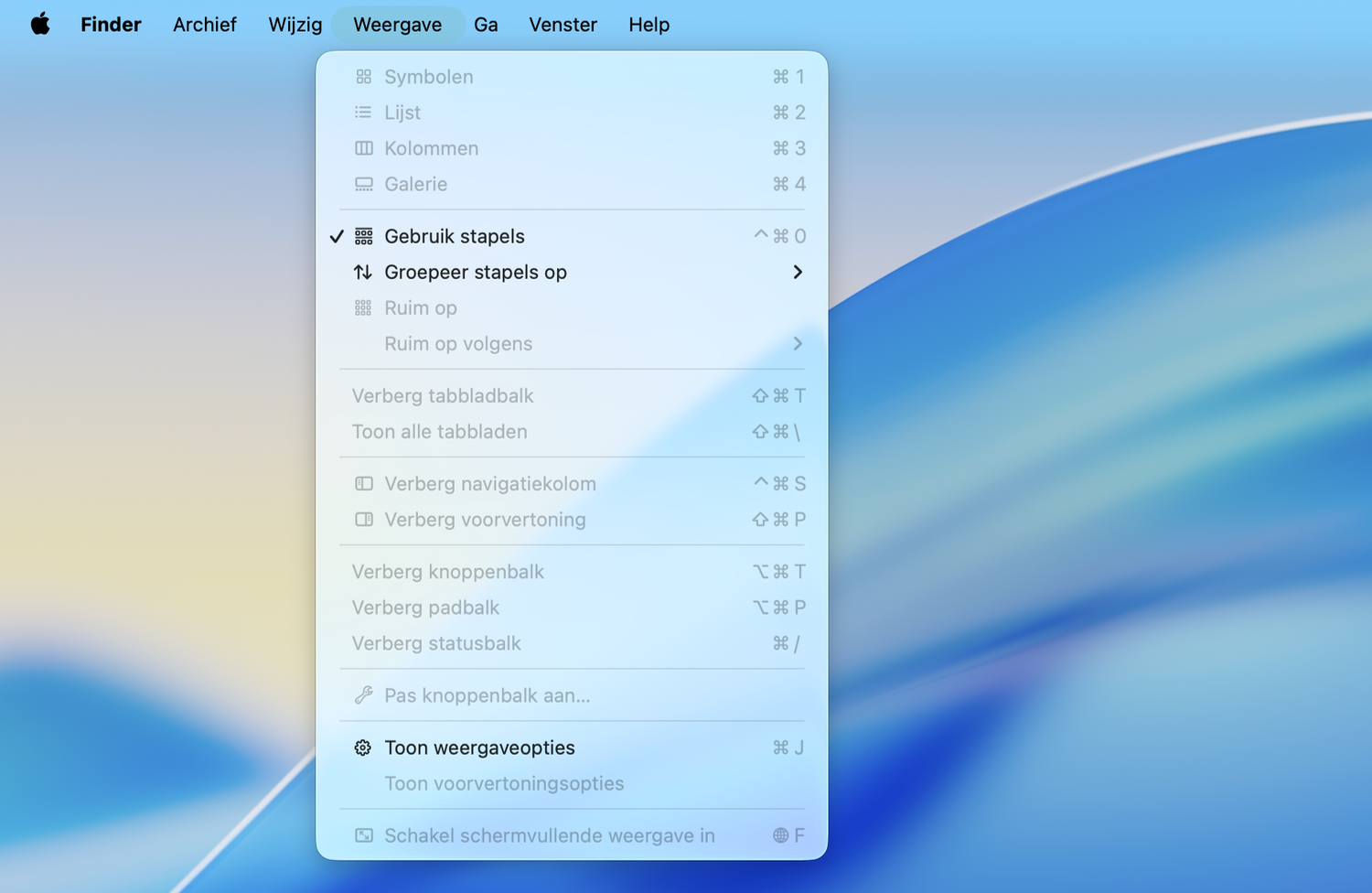The width and height of the screenshot is (1372, 893).
Task: Click the wrench icon next to Pas knoppenbalk aan
Action: (x=364, y=695)
